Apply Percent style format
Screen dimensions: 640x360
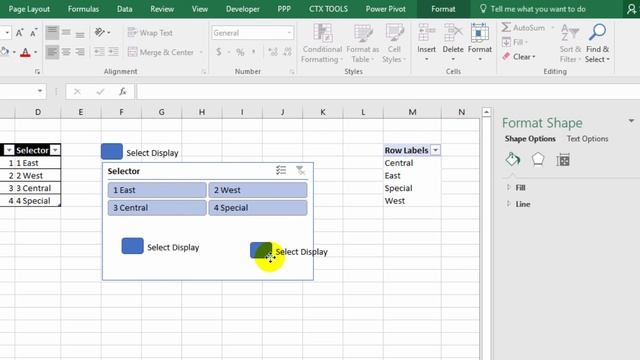tap(240, 52)
